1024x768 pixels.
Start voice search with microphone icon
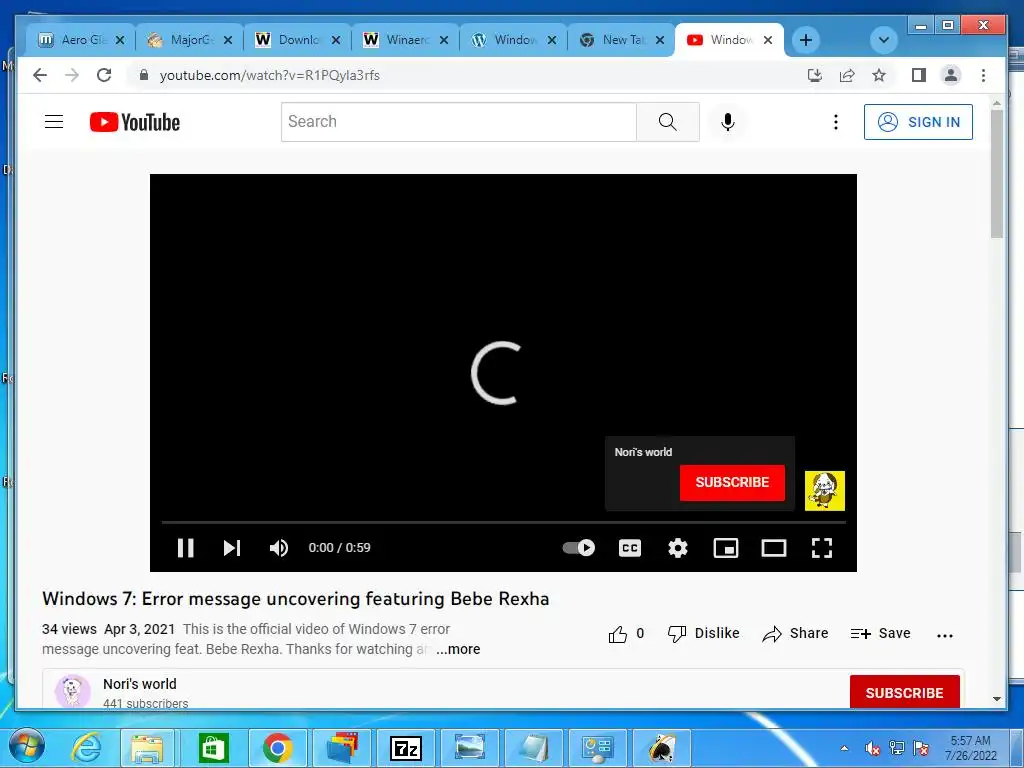(728, 122)
